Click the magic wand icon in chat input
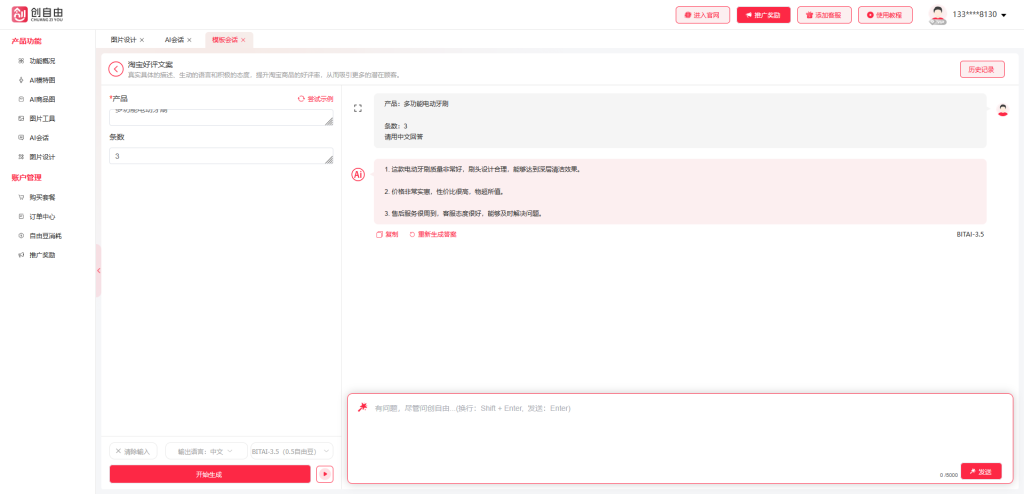This screenshot has height=494, width=1024. click(362, 408)
